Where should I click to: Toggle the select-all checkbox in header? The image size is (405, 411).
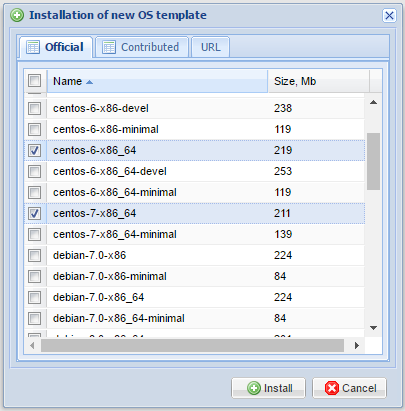34,81
